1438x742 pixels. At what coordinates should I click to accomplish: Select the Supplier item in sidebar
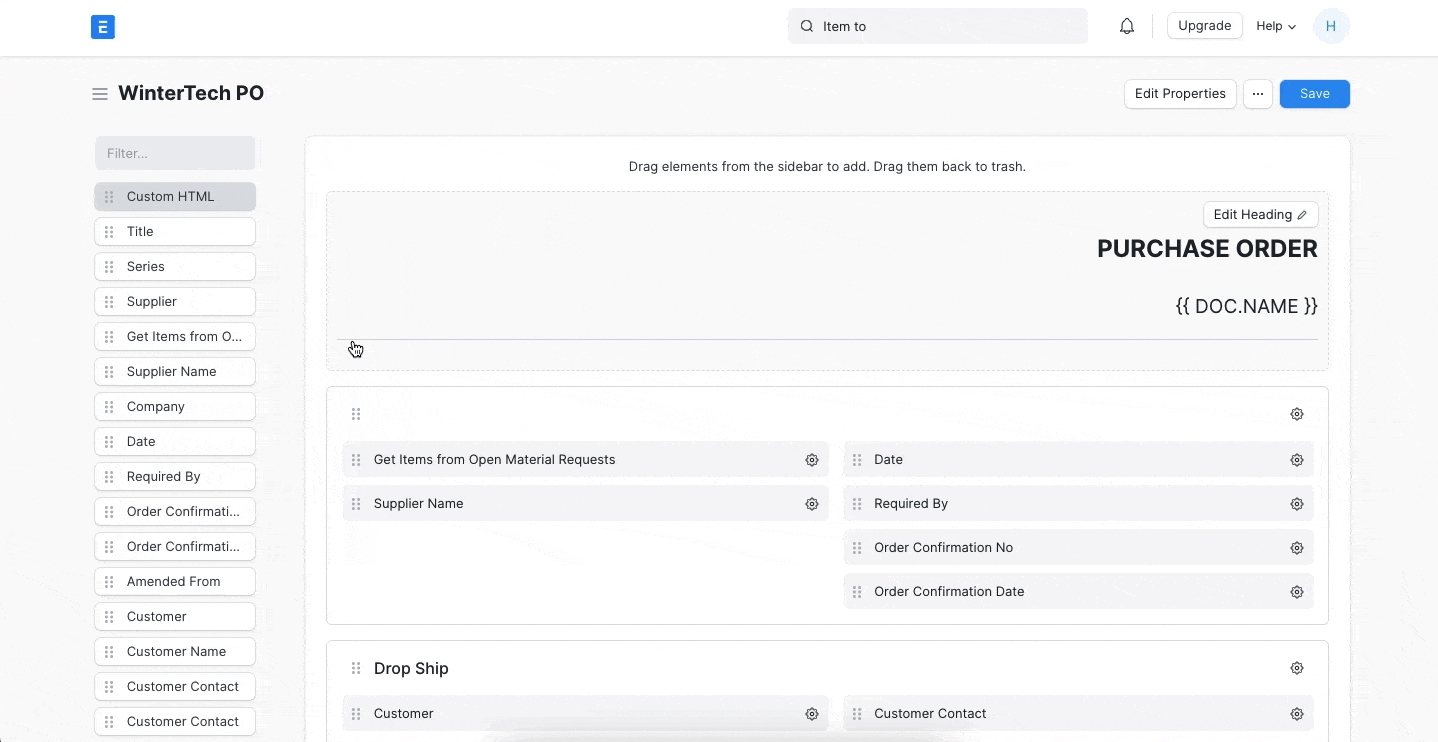(x=175, y=302)
